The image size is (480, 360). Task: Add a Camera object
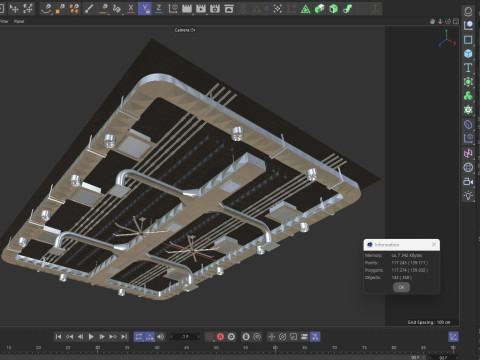coord(468,182)
